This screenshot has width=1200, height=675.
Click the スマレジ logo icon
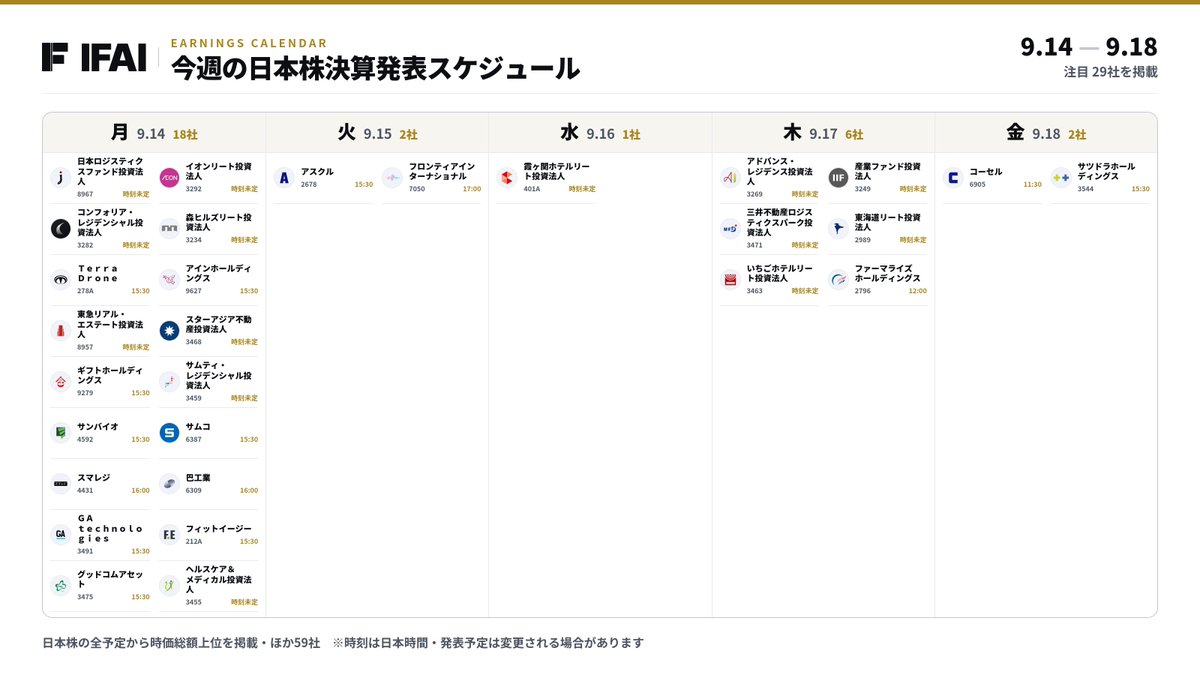61,484
